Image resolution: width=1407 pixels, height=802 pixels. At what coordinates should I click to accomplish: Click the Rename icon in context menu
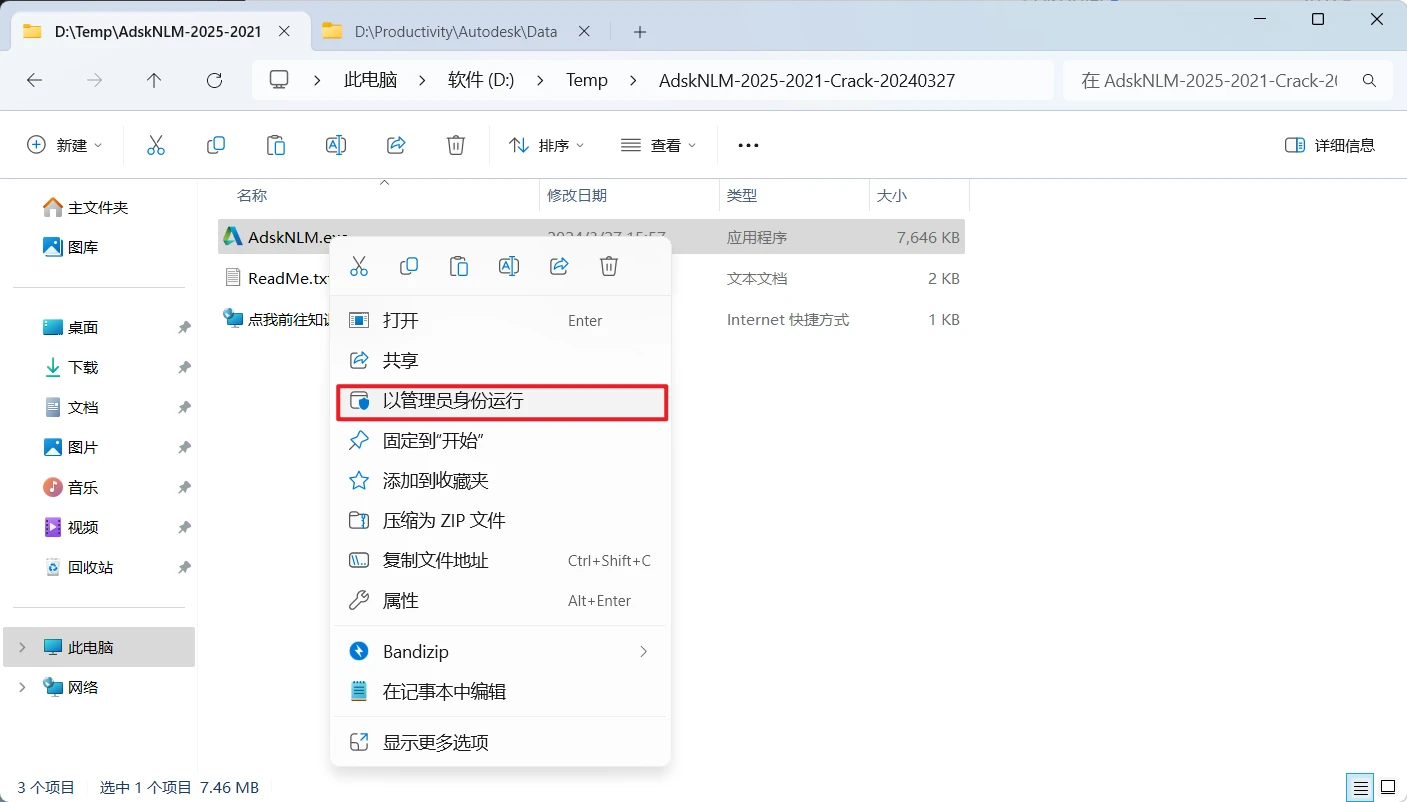click(x=509, y=266)
